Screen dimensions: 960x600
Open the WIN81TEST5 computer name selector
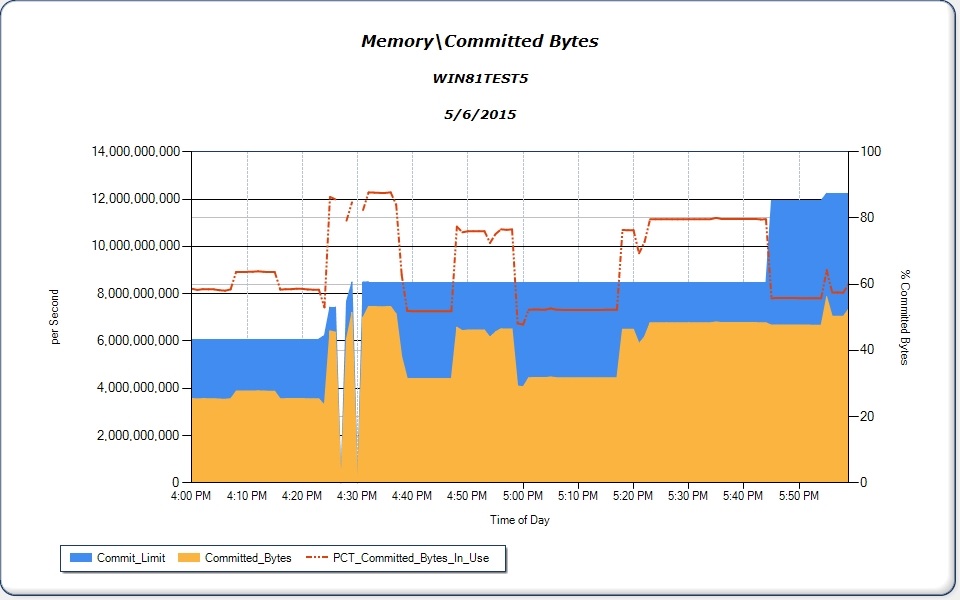480,78
